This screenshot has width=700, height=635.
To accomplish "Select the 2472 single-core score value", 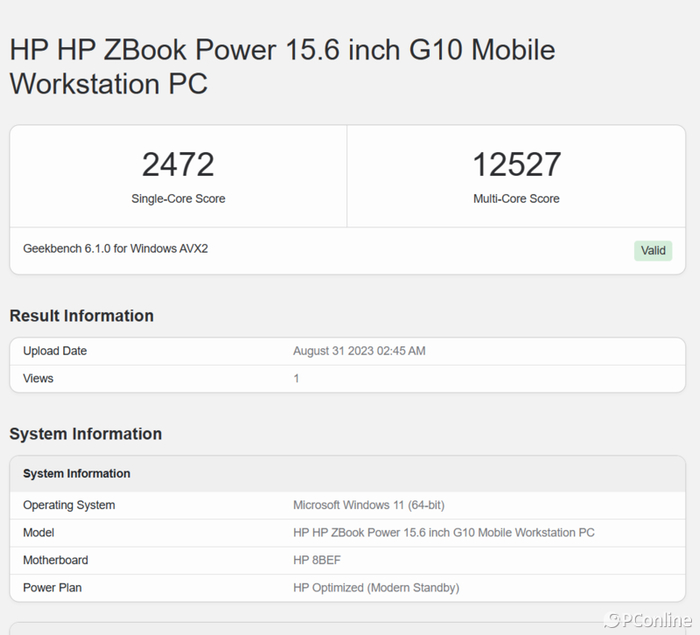I will click(x=178, y=164).
